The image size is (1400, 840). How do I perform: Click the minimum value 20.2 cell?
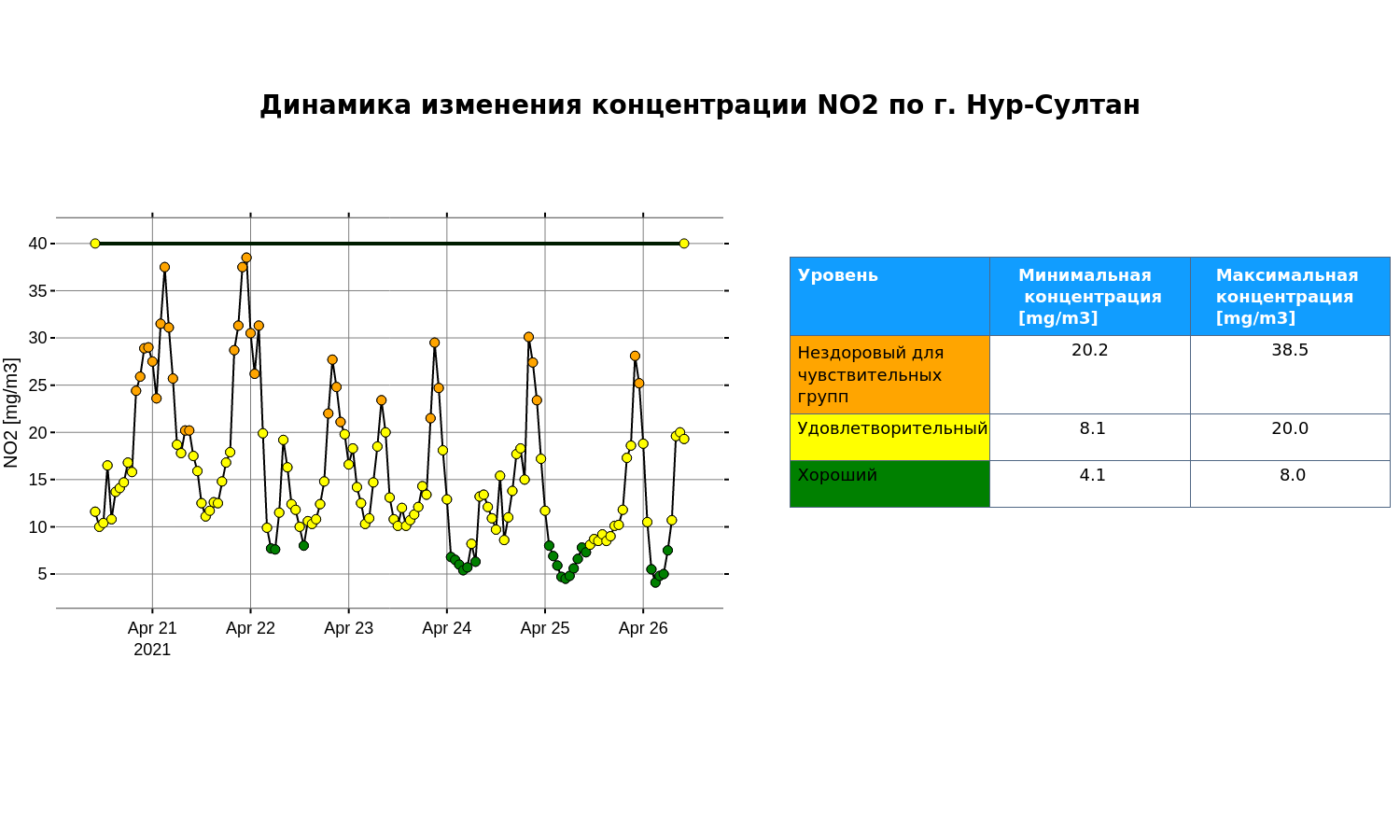[x=1090, y=375]
